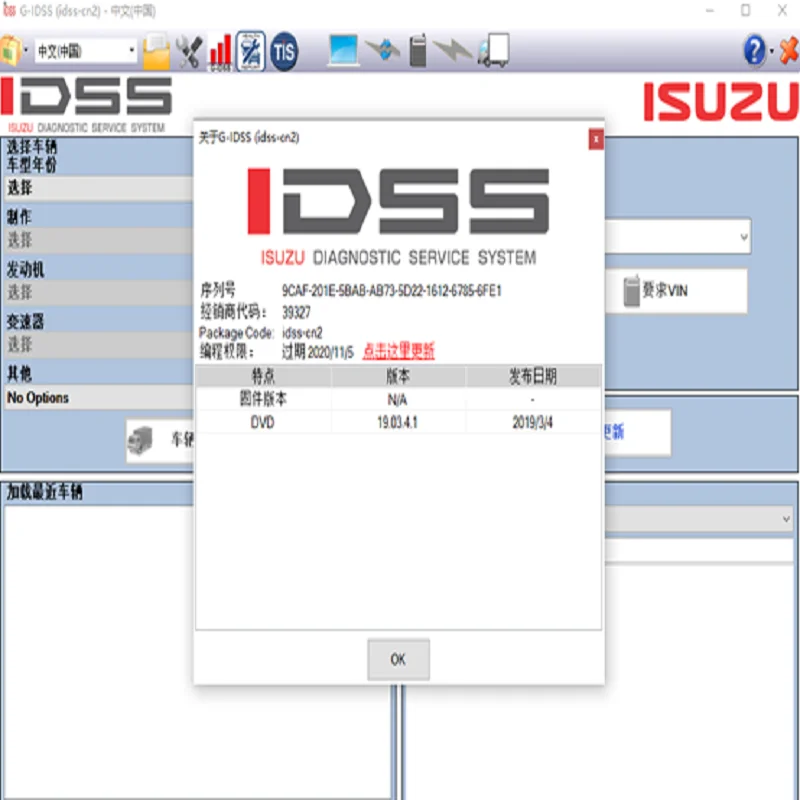
Task: Open the folder icon in toolbar
Action: (156, 51)
